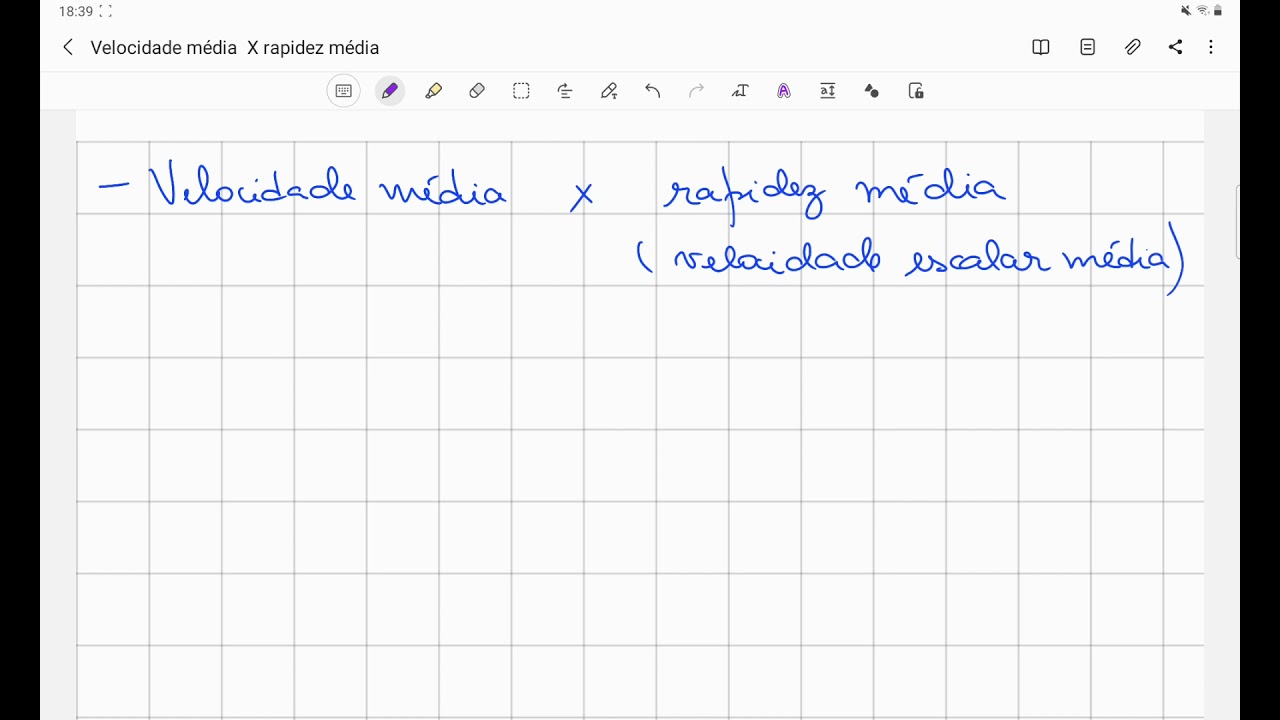Convert handwriting to text

pyautogui.click(x=740, y=91)
